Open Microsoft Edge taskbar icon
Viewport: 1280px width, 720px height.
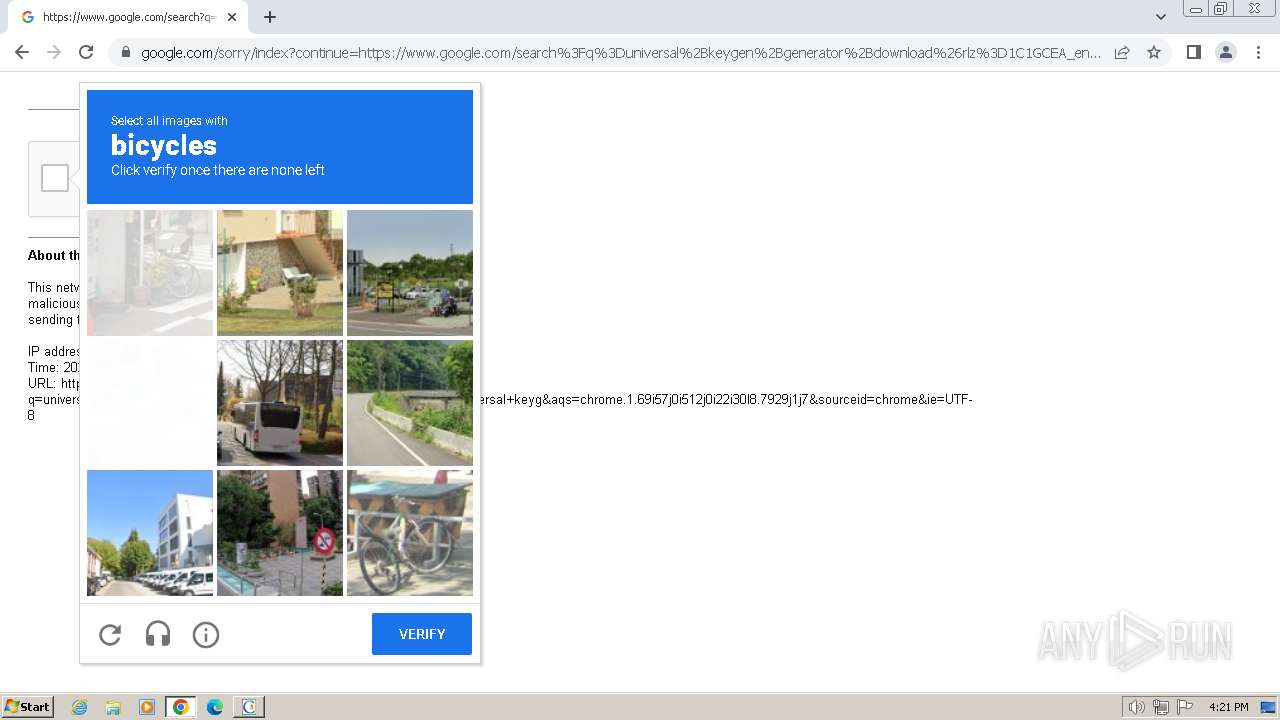pyautogui.click(x=215, y=707)
